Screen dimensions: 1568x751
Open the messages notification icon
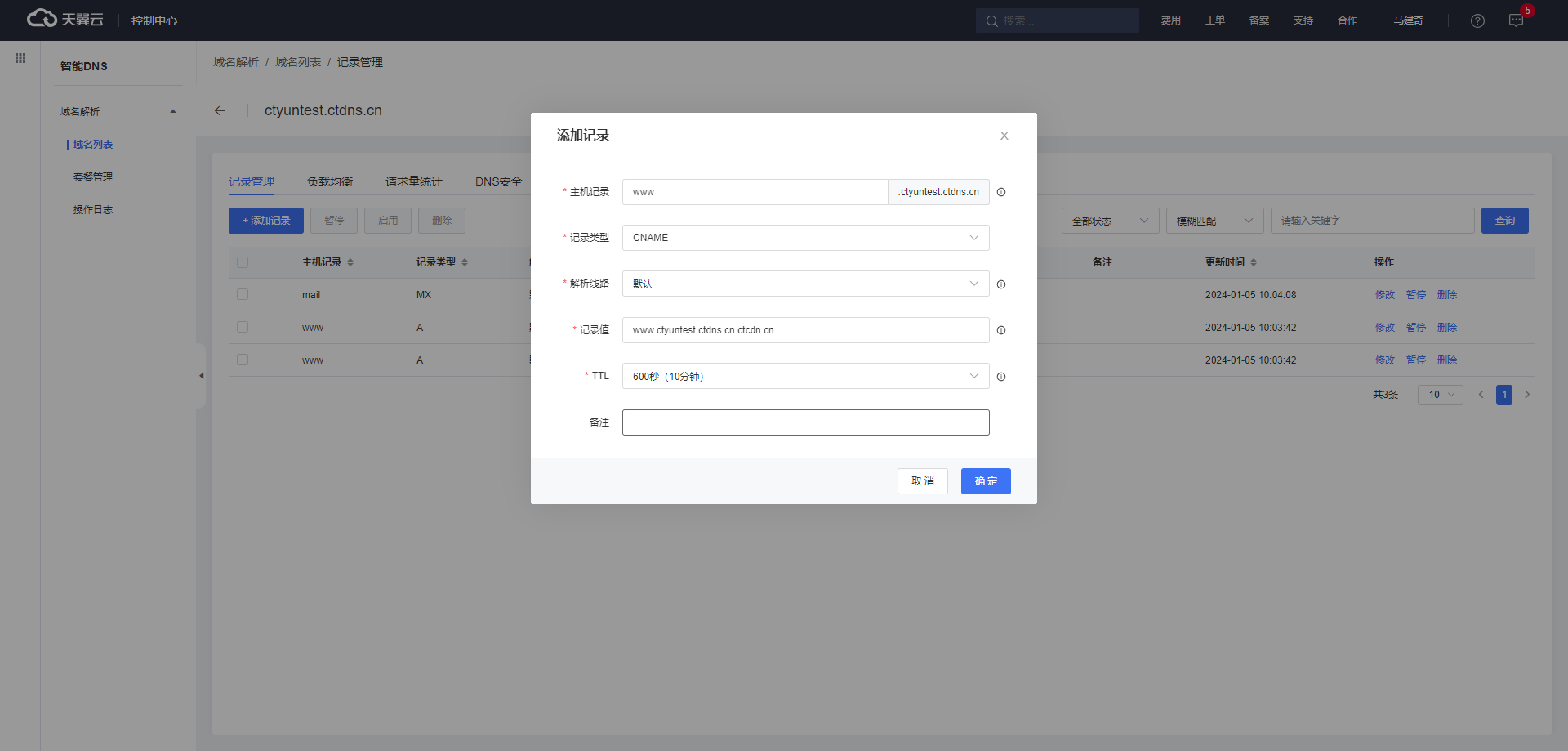(1517, 20)
